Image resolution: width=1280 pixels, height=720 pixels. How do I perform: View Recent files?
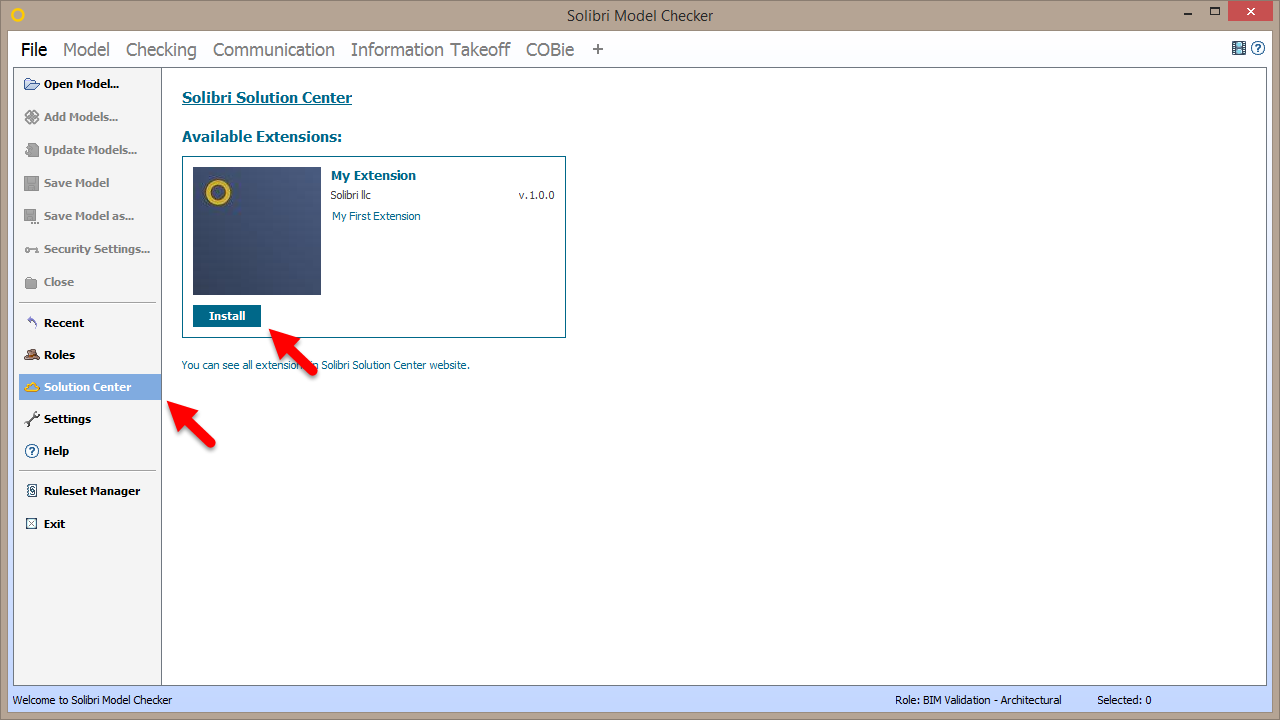(x=30, y=322)
